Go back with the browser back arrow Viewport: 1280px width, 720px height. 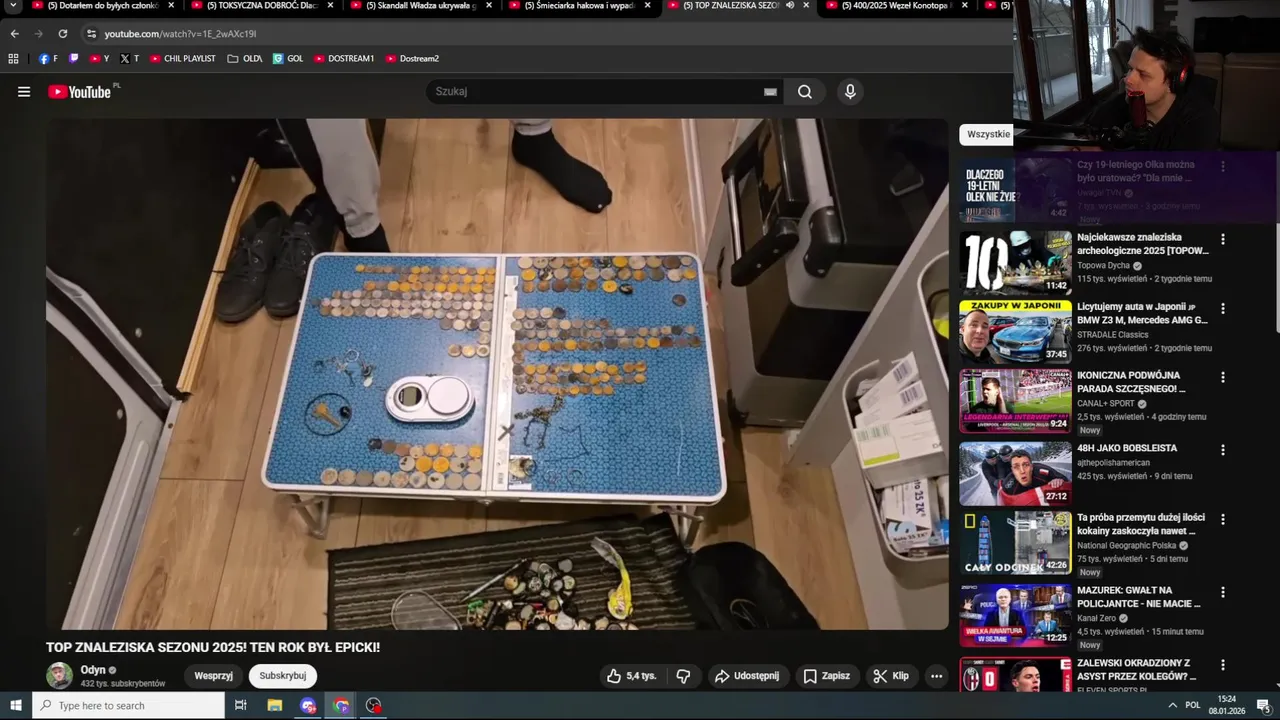point(14,34)
